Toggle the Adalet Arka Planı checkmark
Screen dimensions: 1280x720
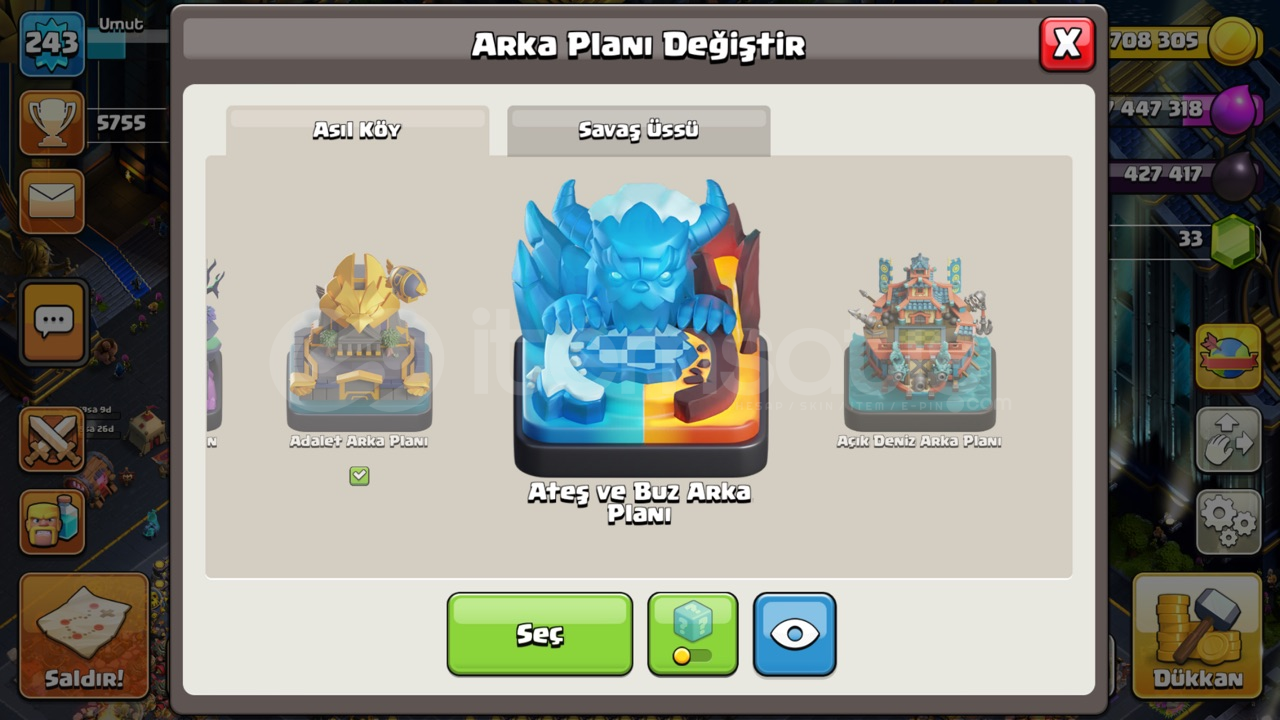pyautogui.click(x=359, y=476)
